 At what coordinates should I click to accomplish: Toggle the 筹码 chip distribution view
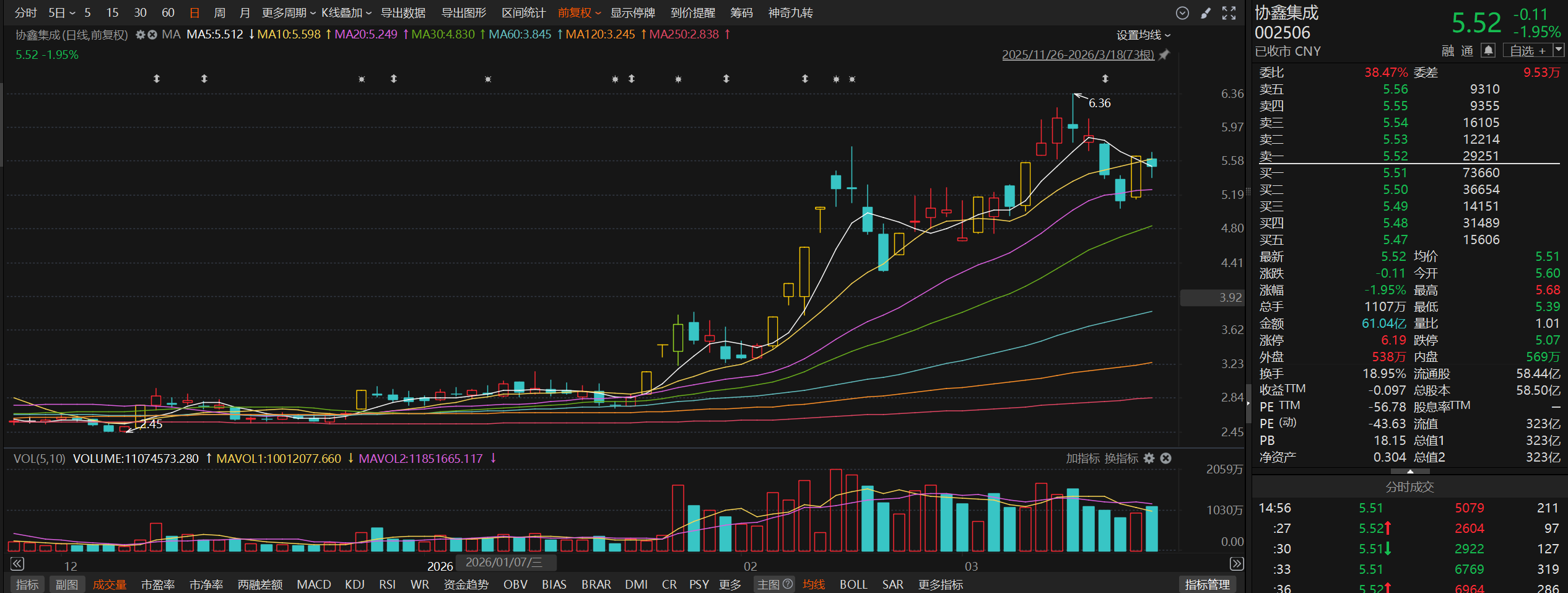tap(741, 13)
